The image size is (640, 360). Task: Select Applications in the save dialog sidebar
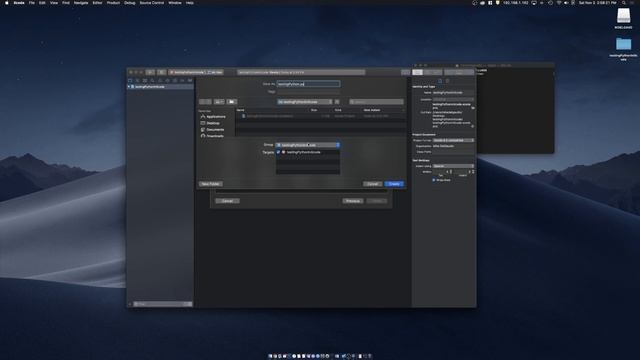pyautogui.click(x=213, y=117)
